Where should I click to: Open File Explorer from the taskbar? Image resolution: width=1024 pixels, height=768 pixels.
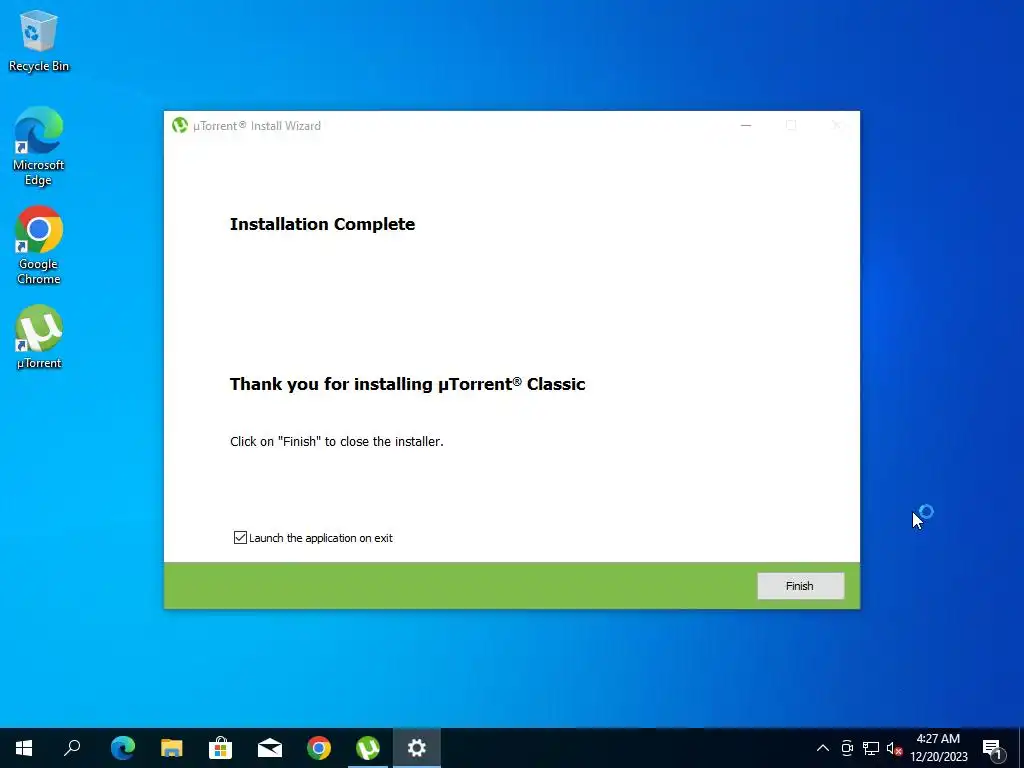click(x=171, y=748)
